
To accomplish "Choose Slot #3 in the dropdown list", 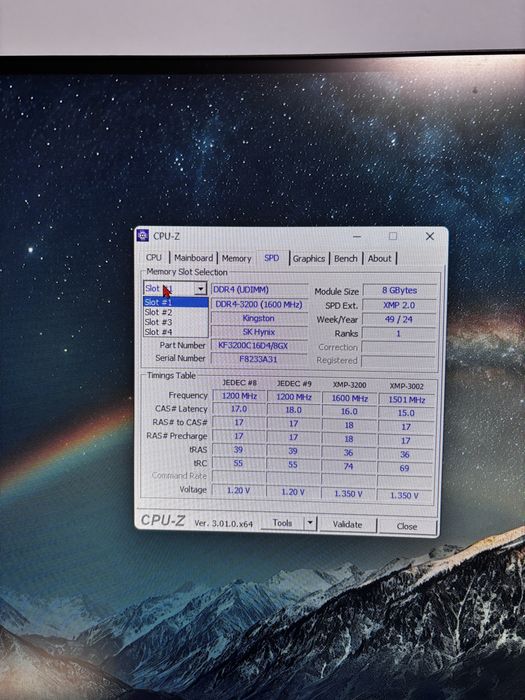I will (x=175, y=322).
